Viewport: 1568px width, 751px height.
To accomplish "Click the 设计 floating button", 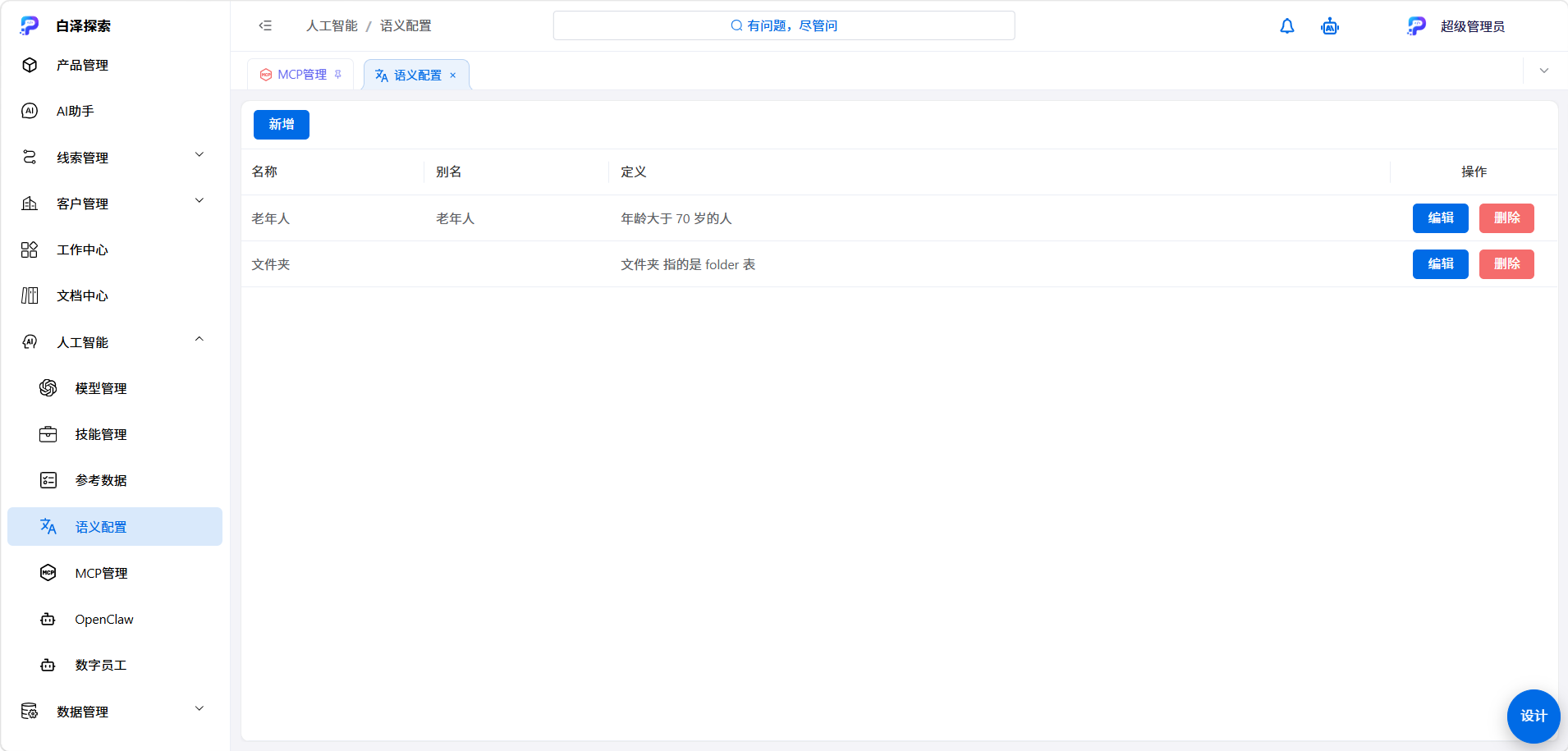I will pos(1534,716).
